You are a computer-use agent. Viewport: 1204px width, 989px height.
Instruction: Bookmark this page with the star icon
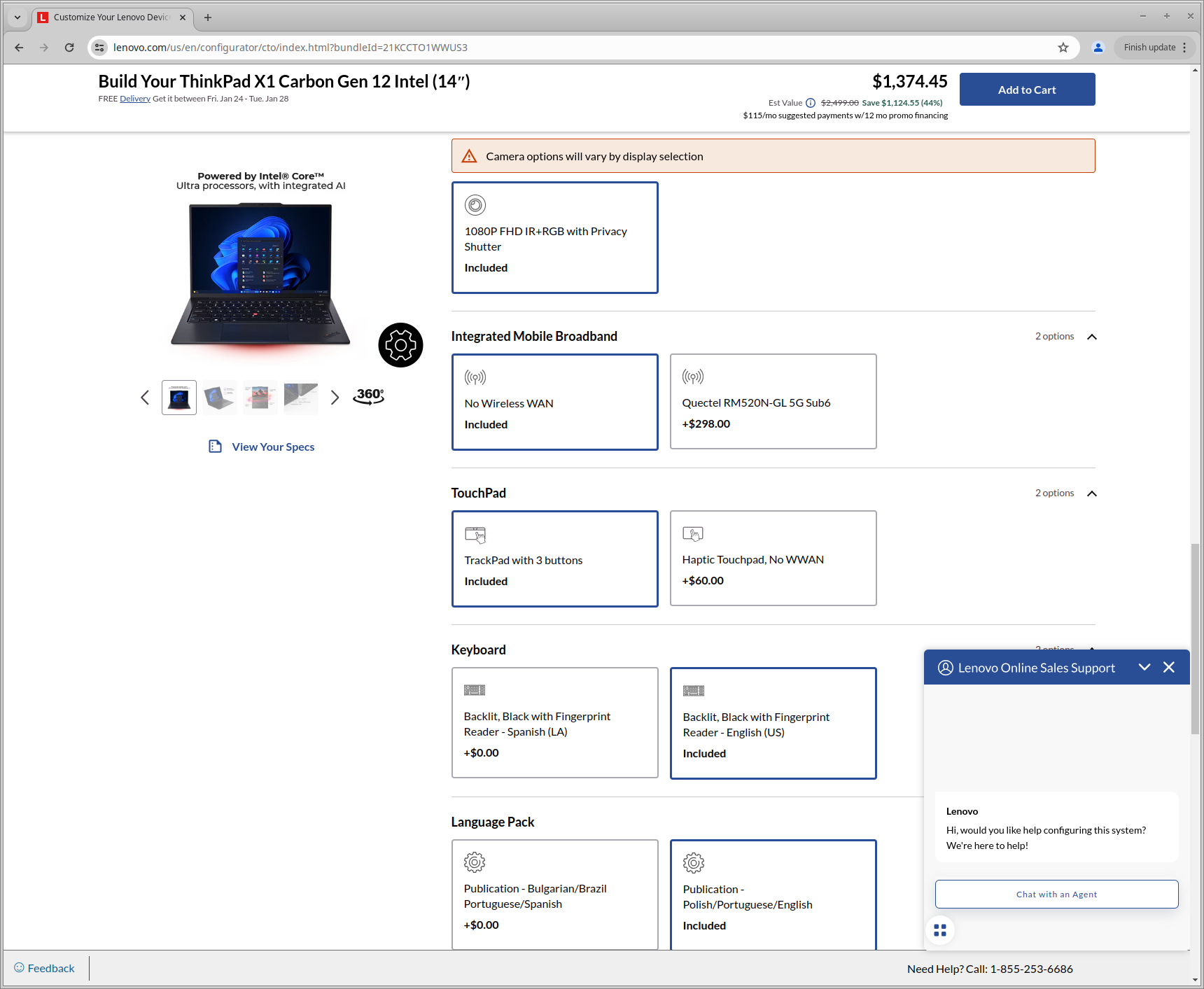coord(1063,48)
